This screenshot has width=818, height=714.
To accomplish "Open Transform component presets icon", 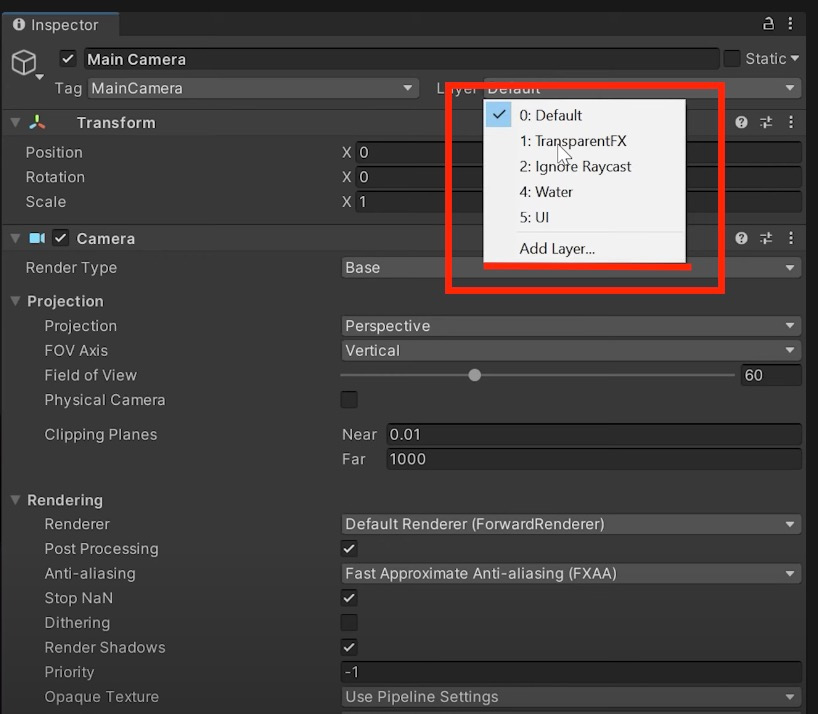I will point(766,123).
